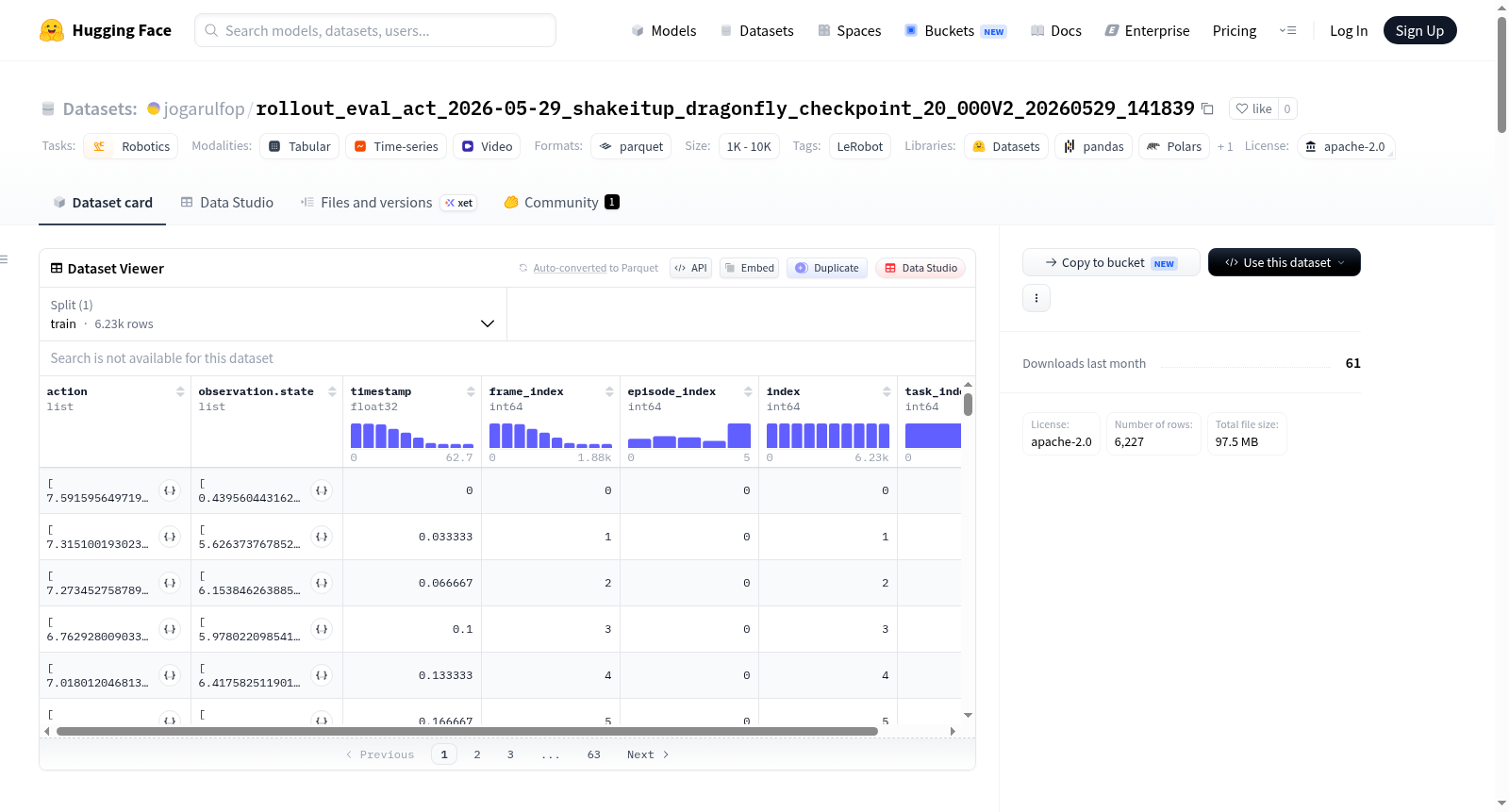Open the Models page
Viewport: 1509px width, 812px height.
tap(664, 30)
